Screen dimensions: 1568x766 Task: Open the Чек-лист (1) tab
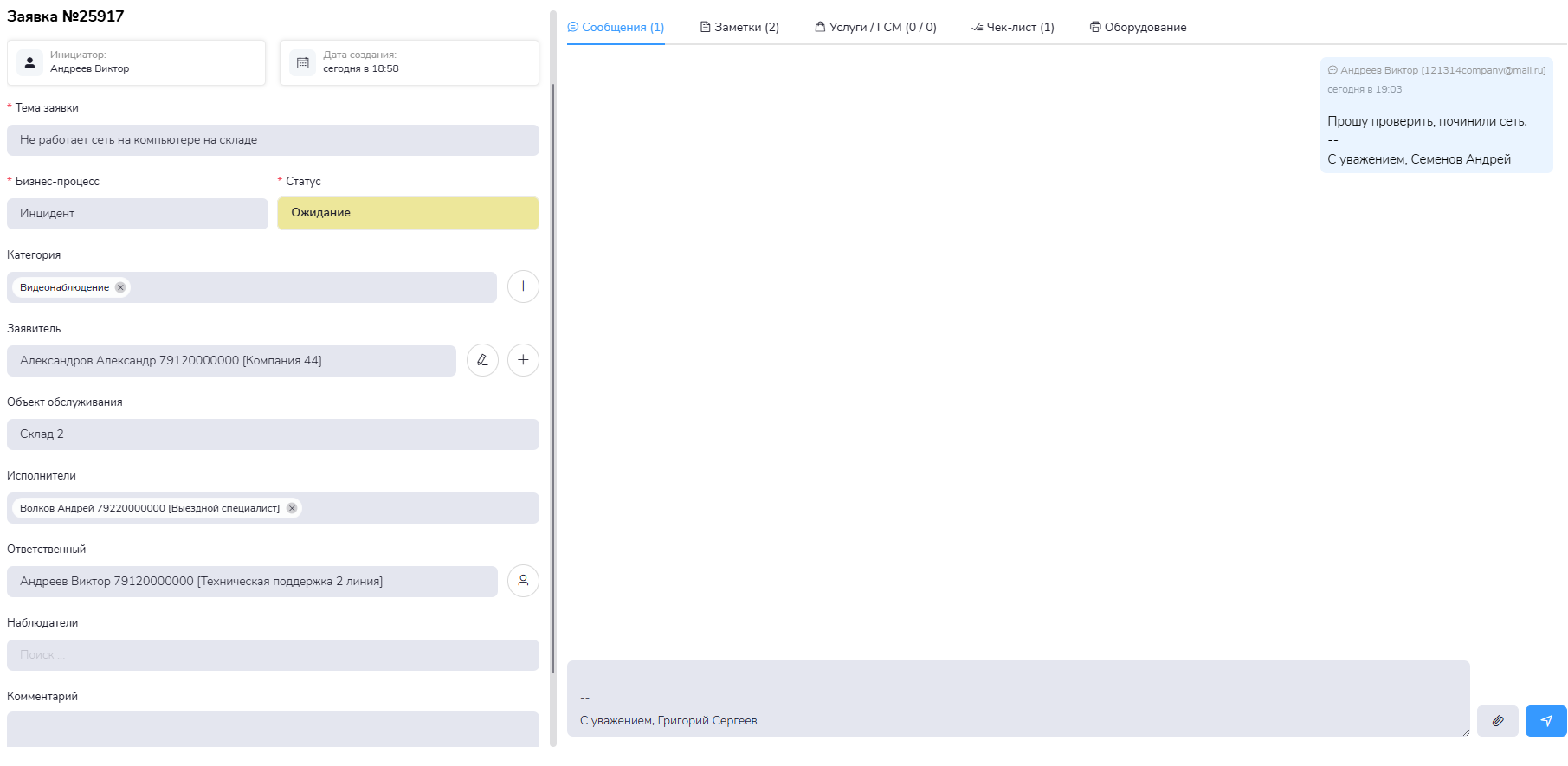(x=1013, y=28)
